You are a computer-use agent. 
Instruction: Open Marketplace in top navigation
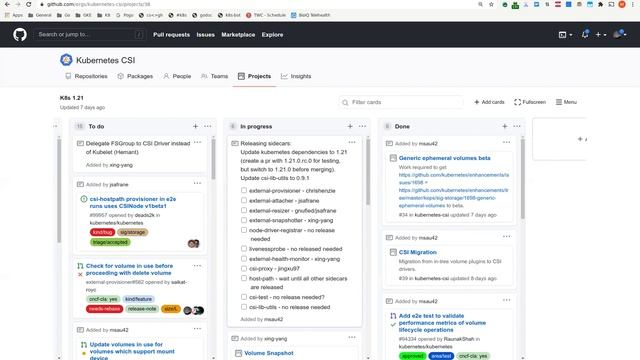point(238,35)
